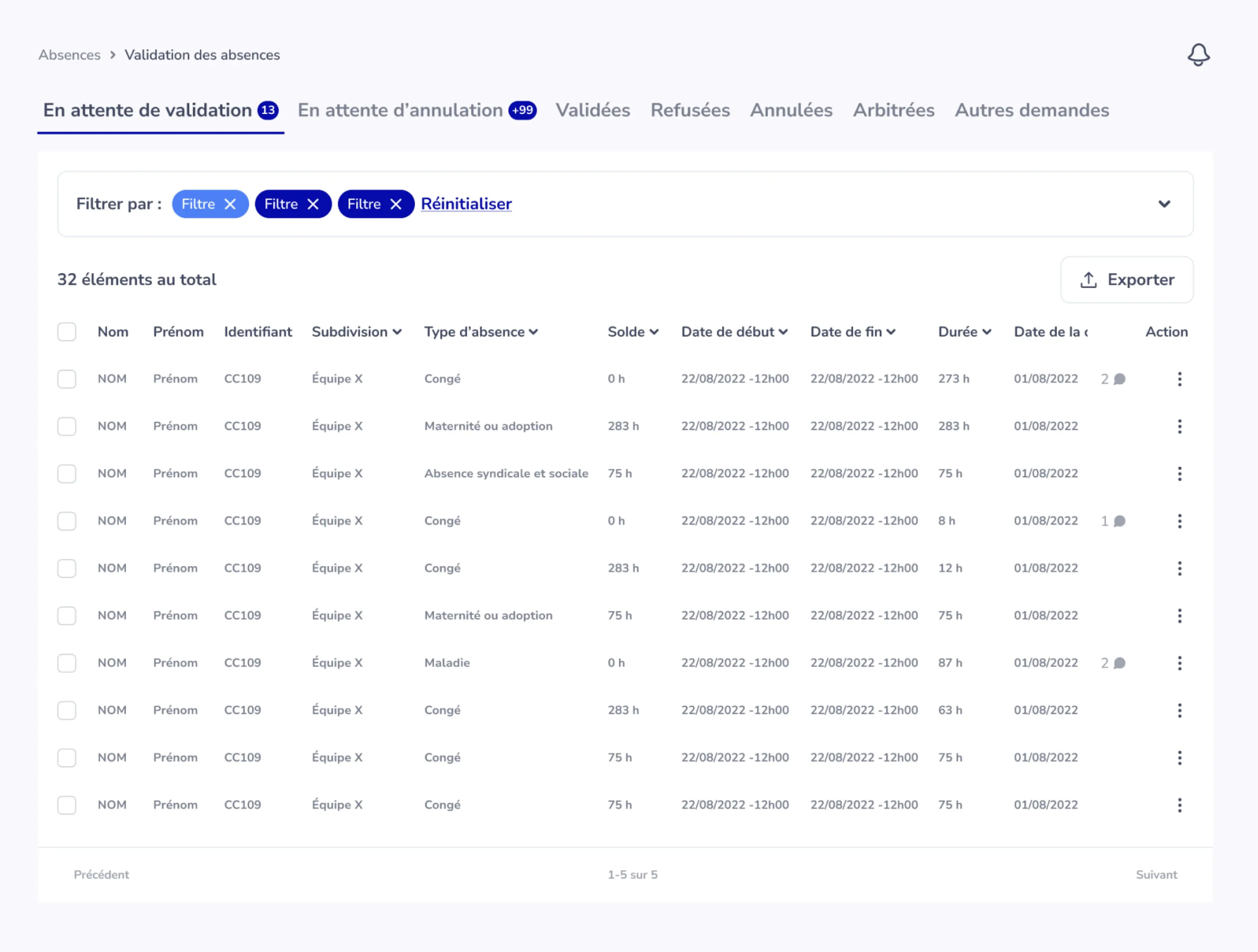Reset filters with Réinitialiser
The image size is (1258, 952).
[x=466, y=204]
